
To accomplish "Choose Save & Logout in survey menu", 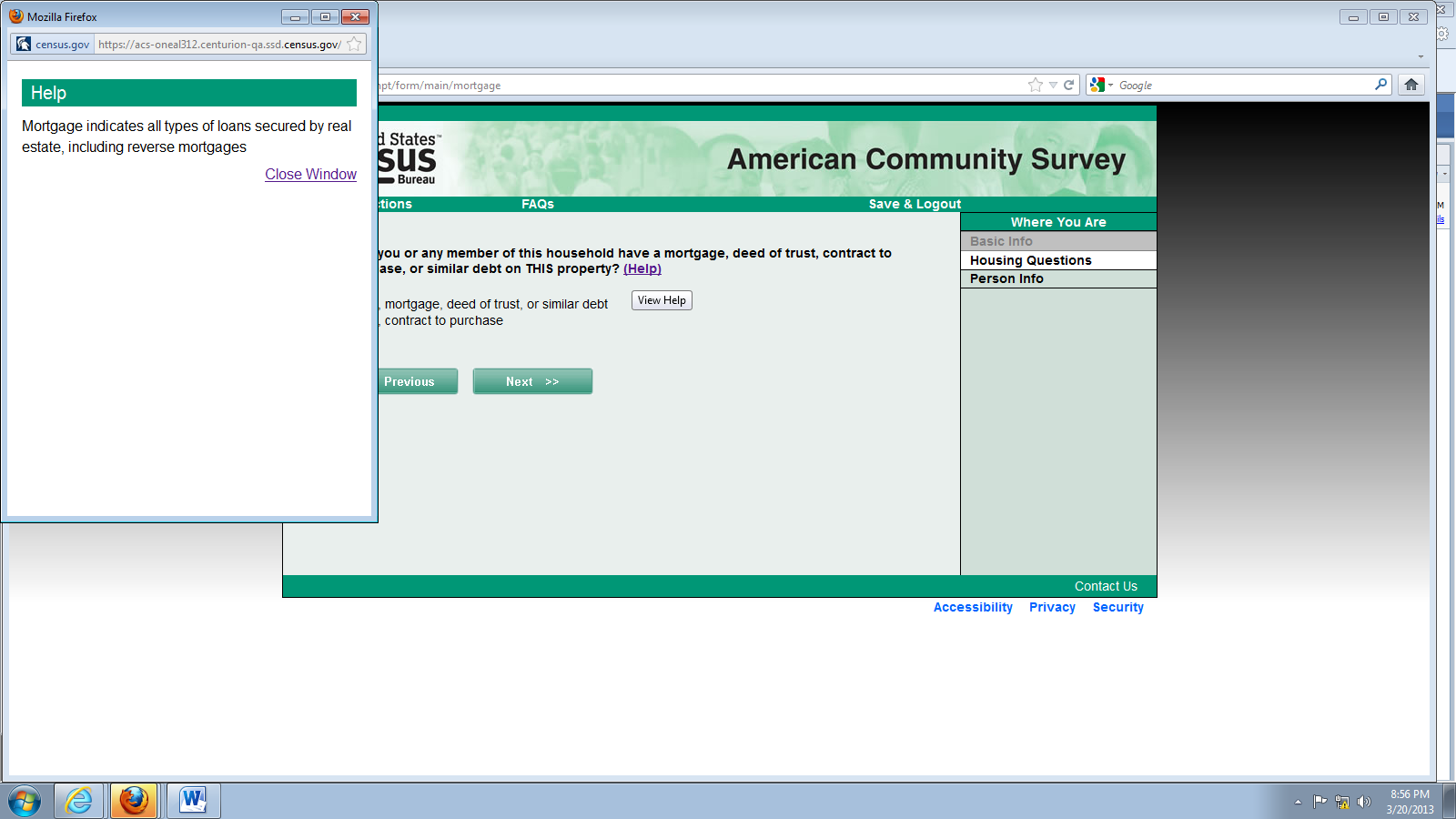I will pyautogui.click(x=915, y=204).
